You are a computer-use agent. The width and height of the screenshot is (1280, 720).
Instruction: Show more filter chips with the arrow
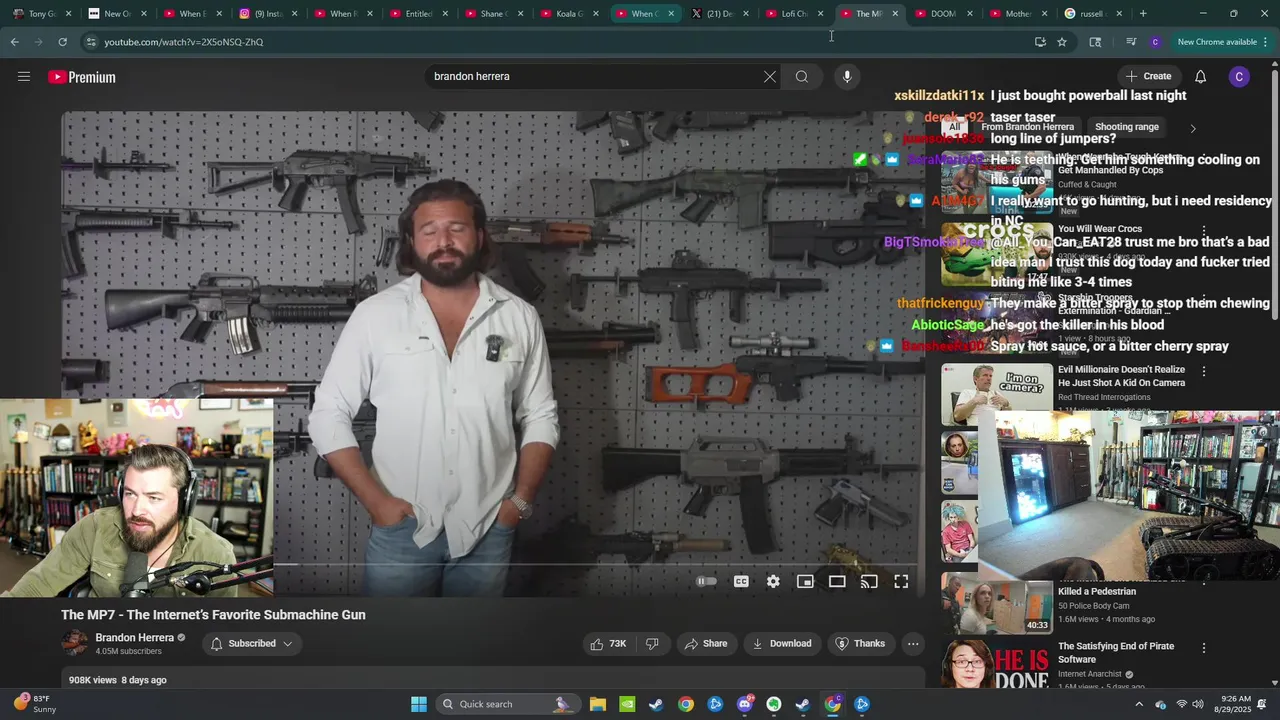(1192, 128)
